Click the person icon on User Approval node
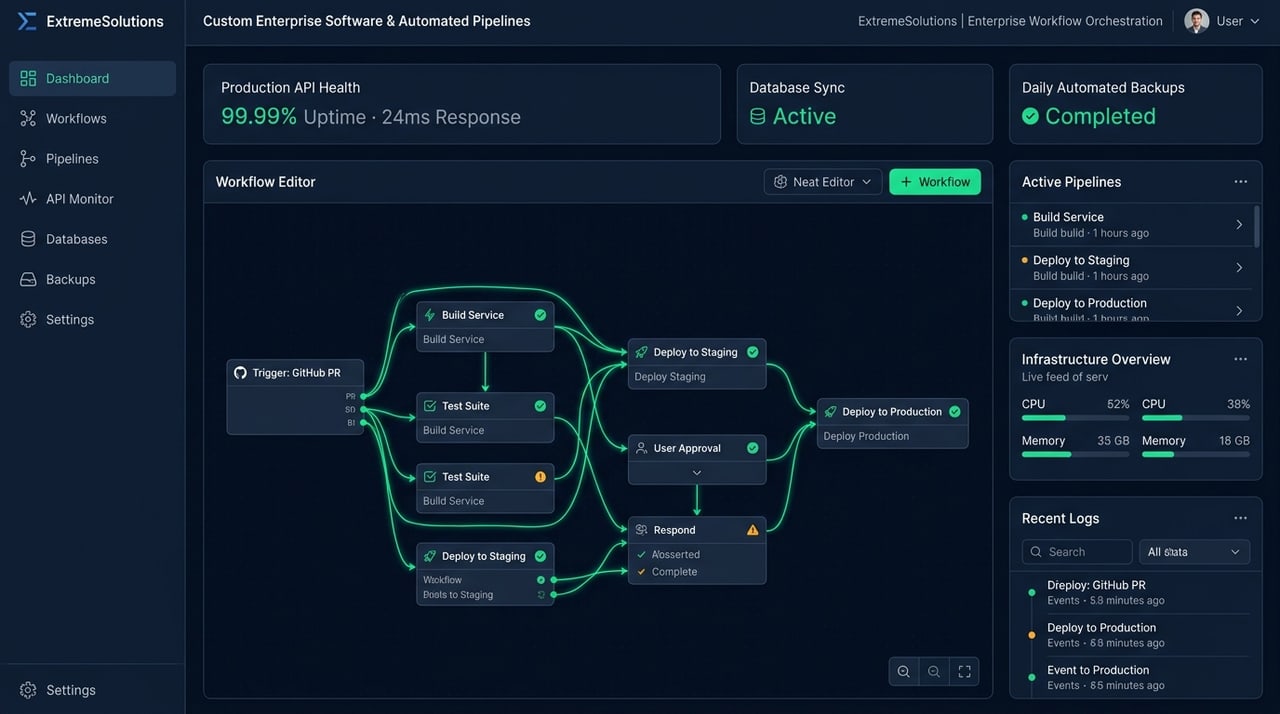The width and height of the screenshot is (1280, 714). (641, 448)
